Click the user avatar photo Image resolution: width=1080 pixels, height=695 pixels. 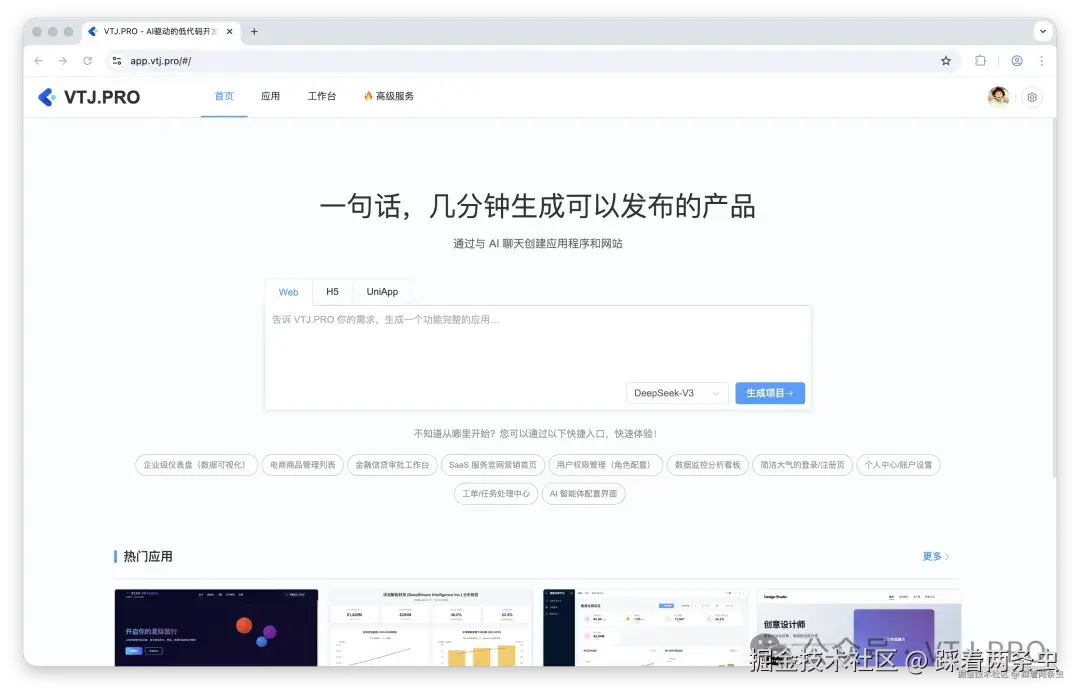pos(997,96)
